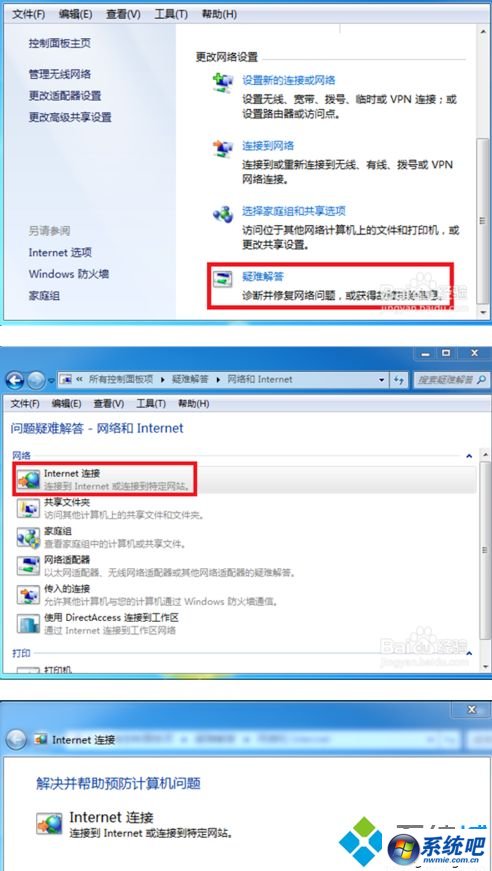The image size is (492, 871).
Task: Click the refresh button beside address bar
Action: click(x=399, y=380)
